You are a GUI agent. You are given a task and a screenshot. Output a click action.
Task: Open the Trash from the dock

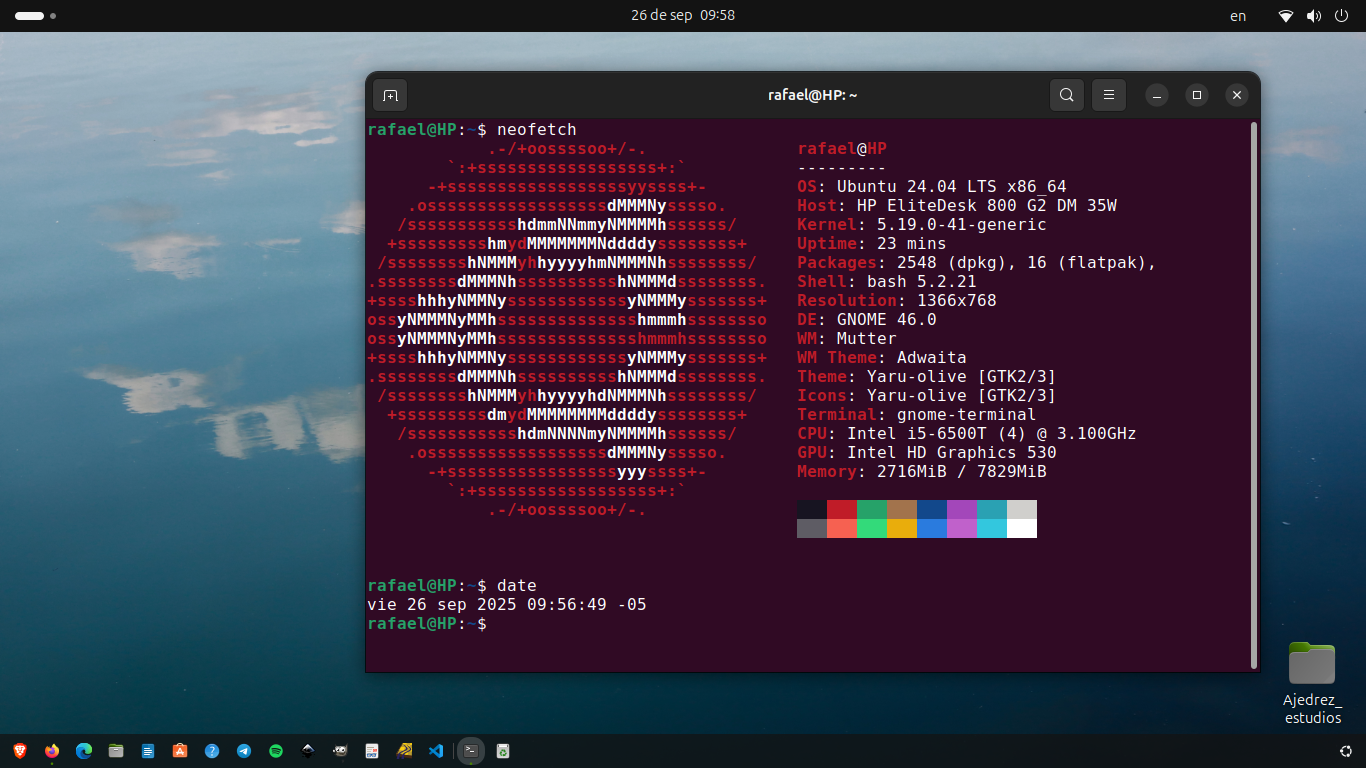503,750
